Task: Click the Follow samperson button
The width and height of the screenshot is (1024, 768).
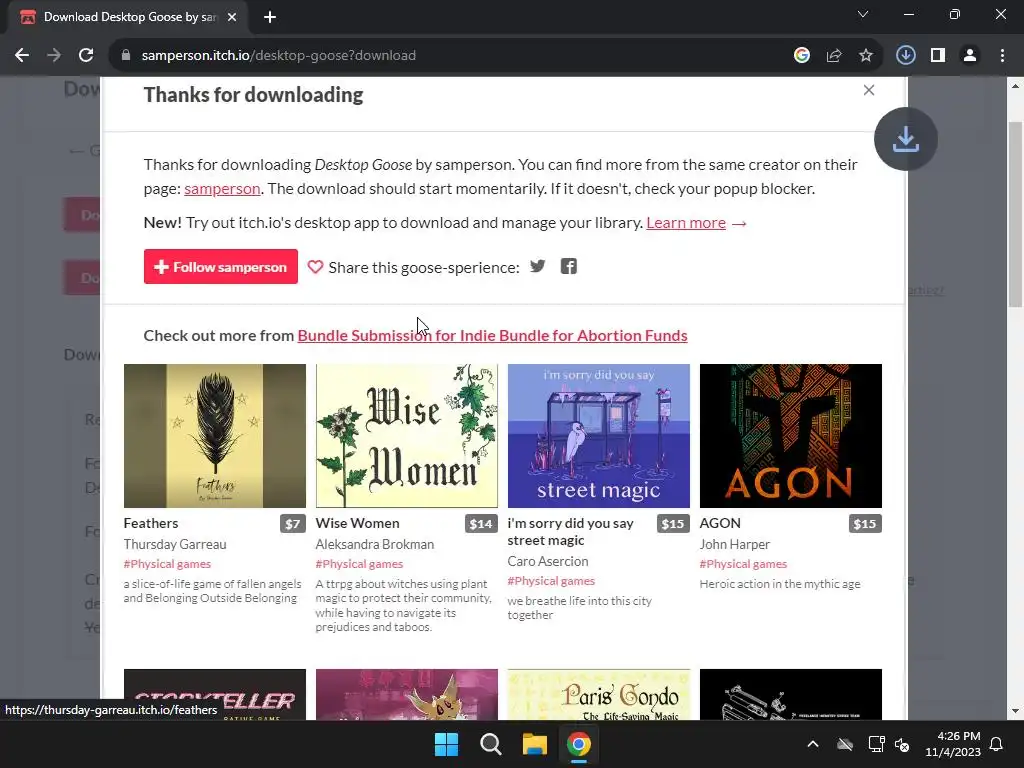Action: [x=221, y=266]
